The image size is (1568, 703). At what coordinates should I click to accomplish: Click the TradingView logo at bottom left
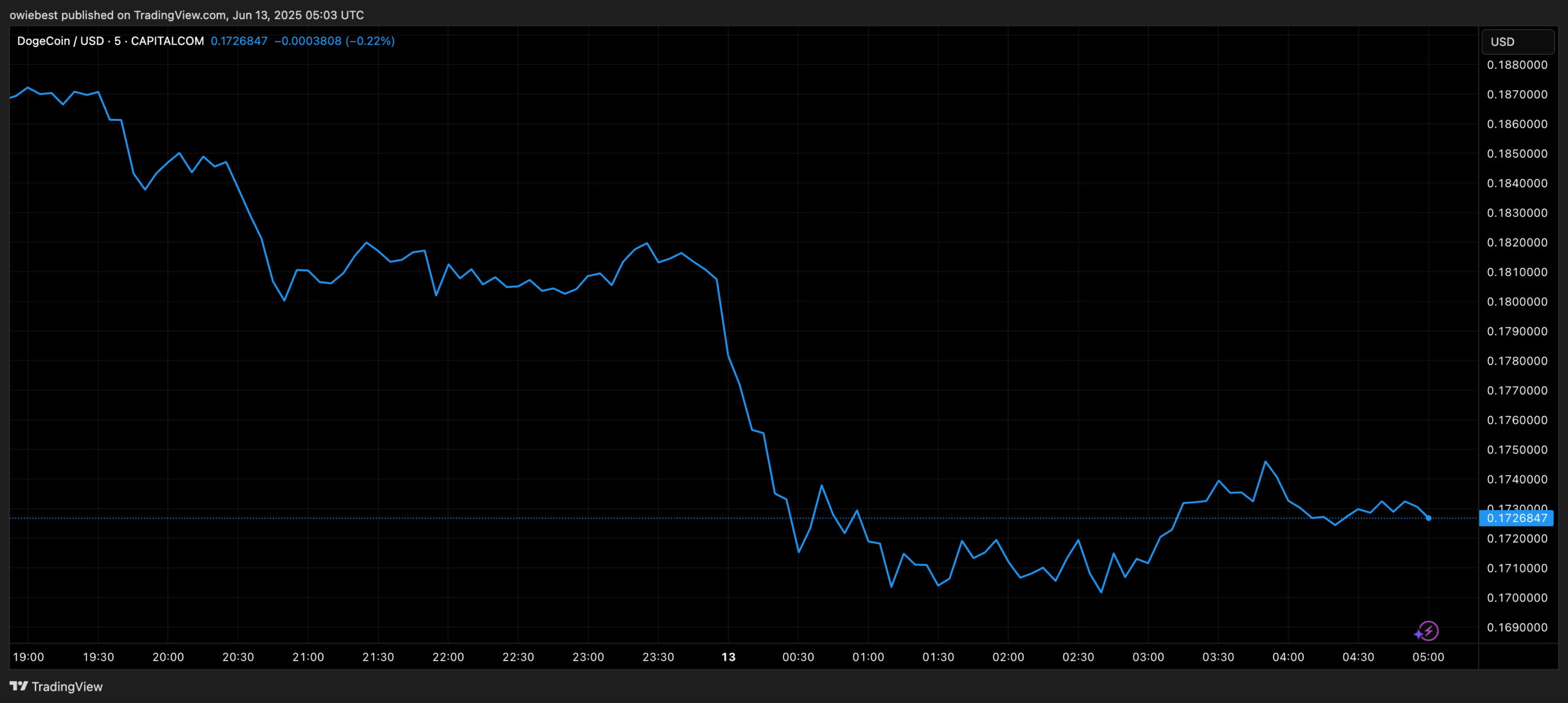click(56, 686)
